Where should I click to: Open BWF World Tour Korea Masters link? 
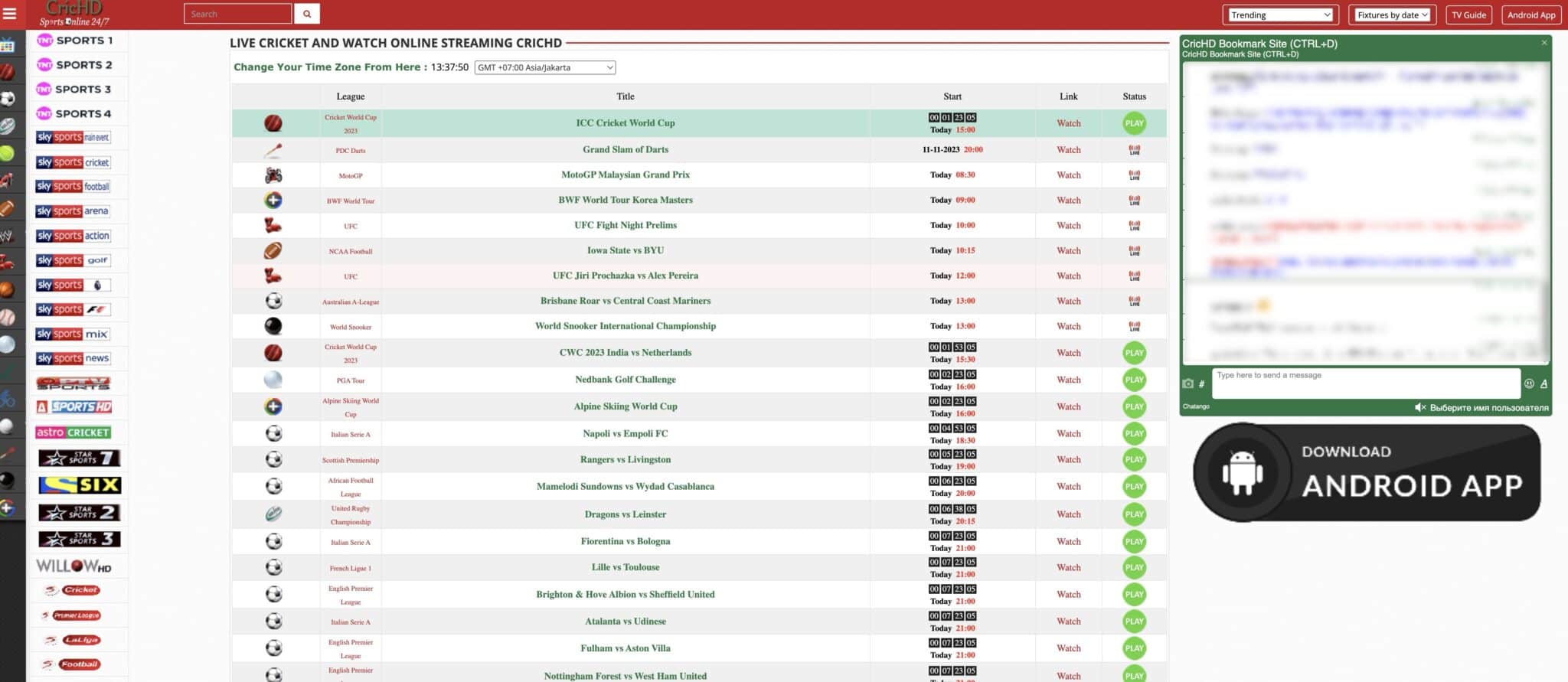pos(625,200)
